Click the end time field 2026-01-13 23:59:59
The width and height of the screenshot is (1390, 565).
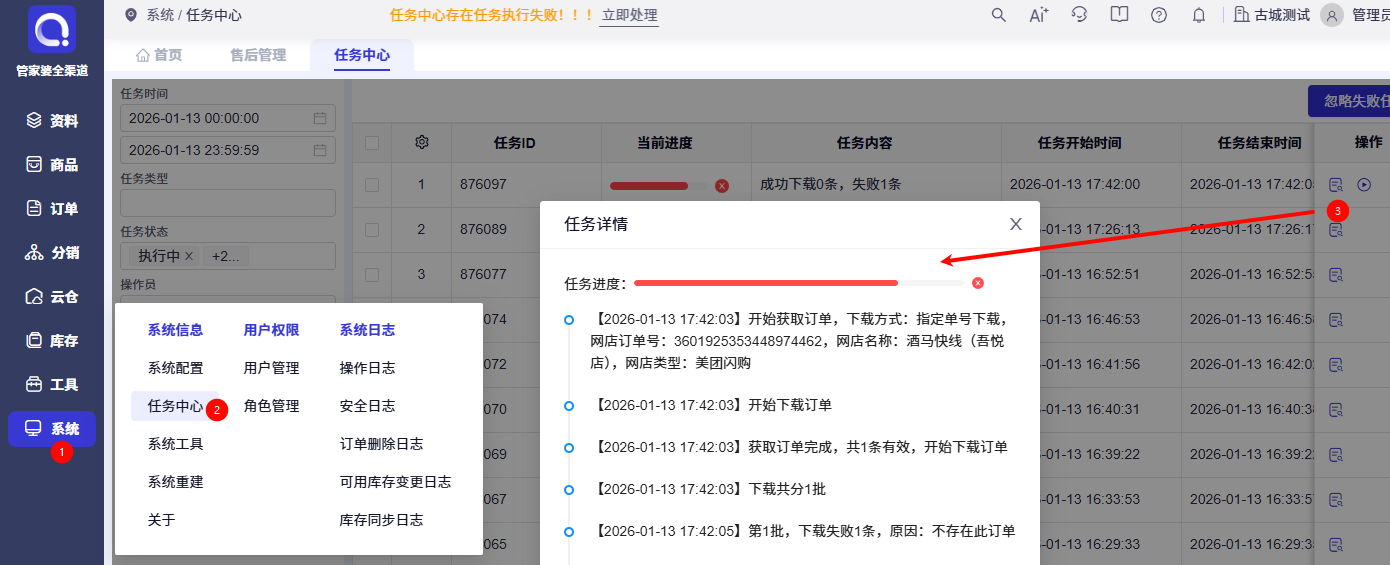tap(227, 150)
